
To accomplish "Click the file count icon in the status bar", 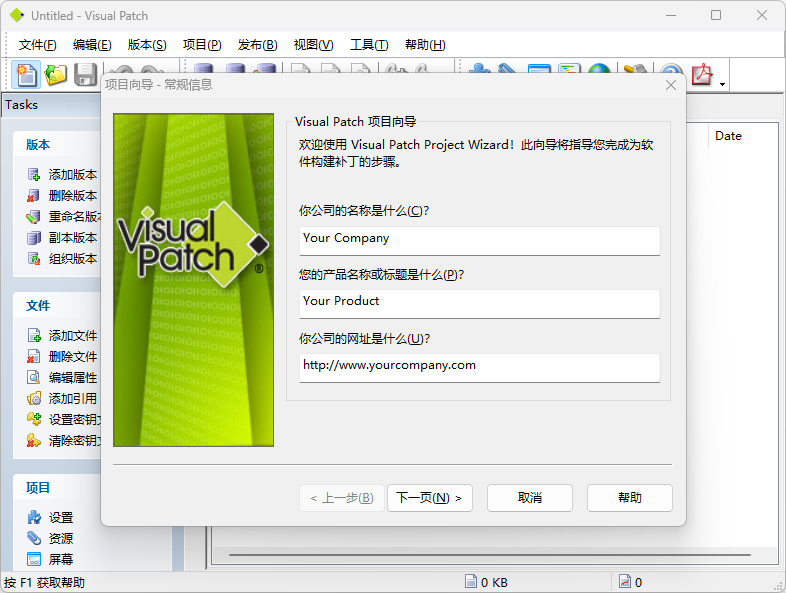I will [625, 581].
